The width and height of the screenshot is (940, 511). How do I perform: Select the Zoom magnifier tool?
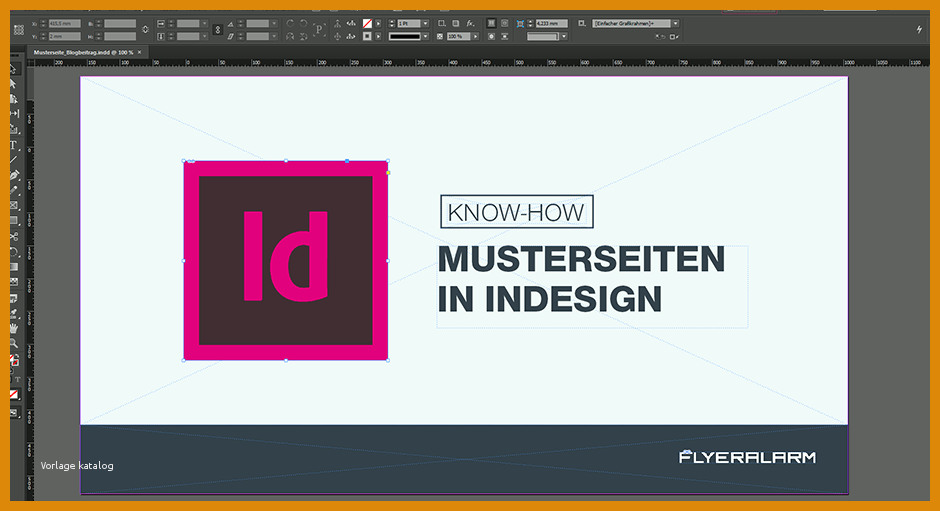point(14,344)
